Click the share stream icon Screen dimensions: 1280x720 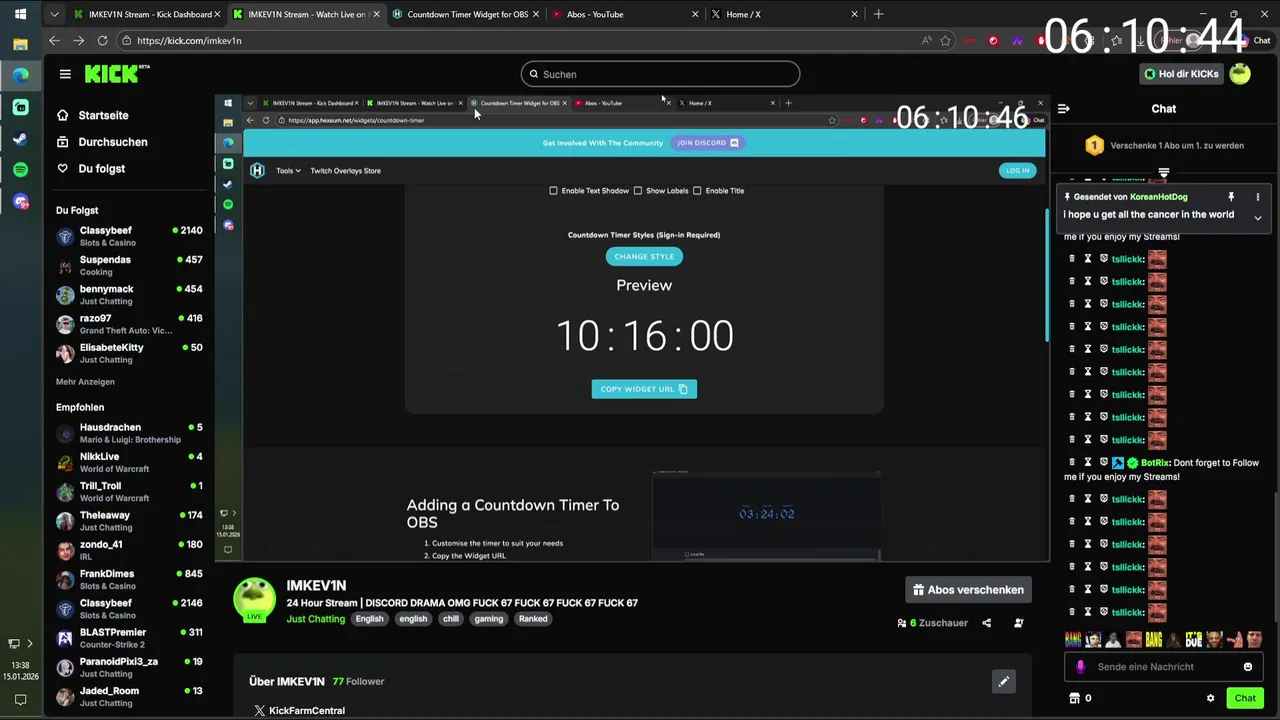coord(986,623)
